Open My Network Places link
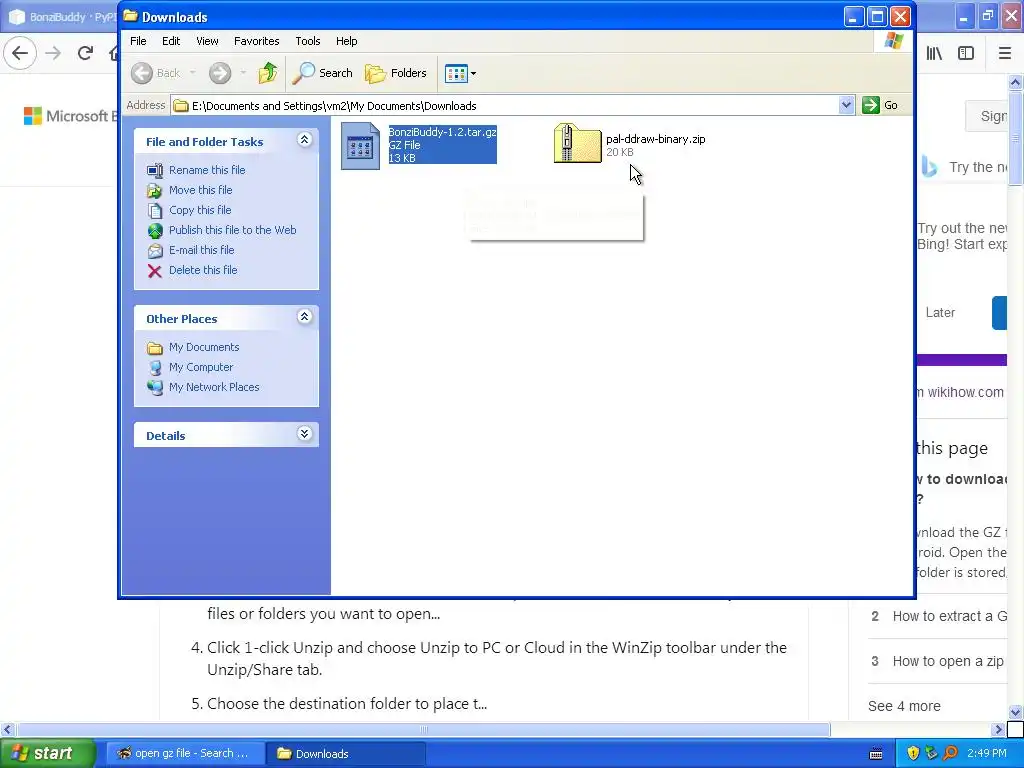Viewport: 1024px width, 768px height. 214,387
